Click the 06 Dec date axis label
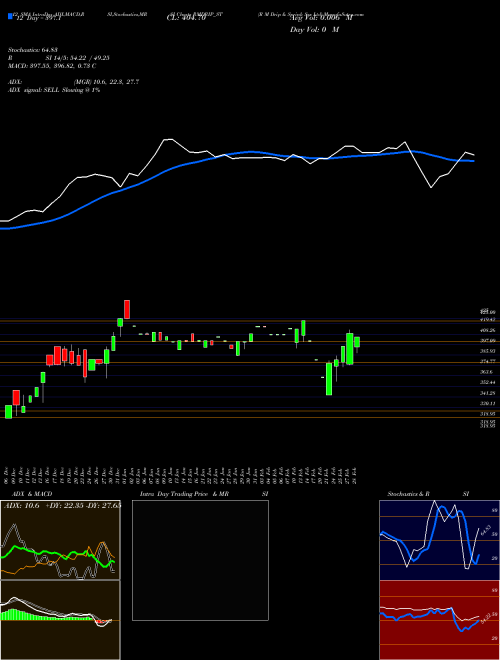This screenshot has width=500, height=660. (8, 476)
